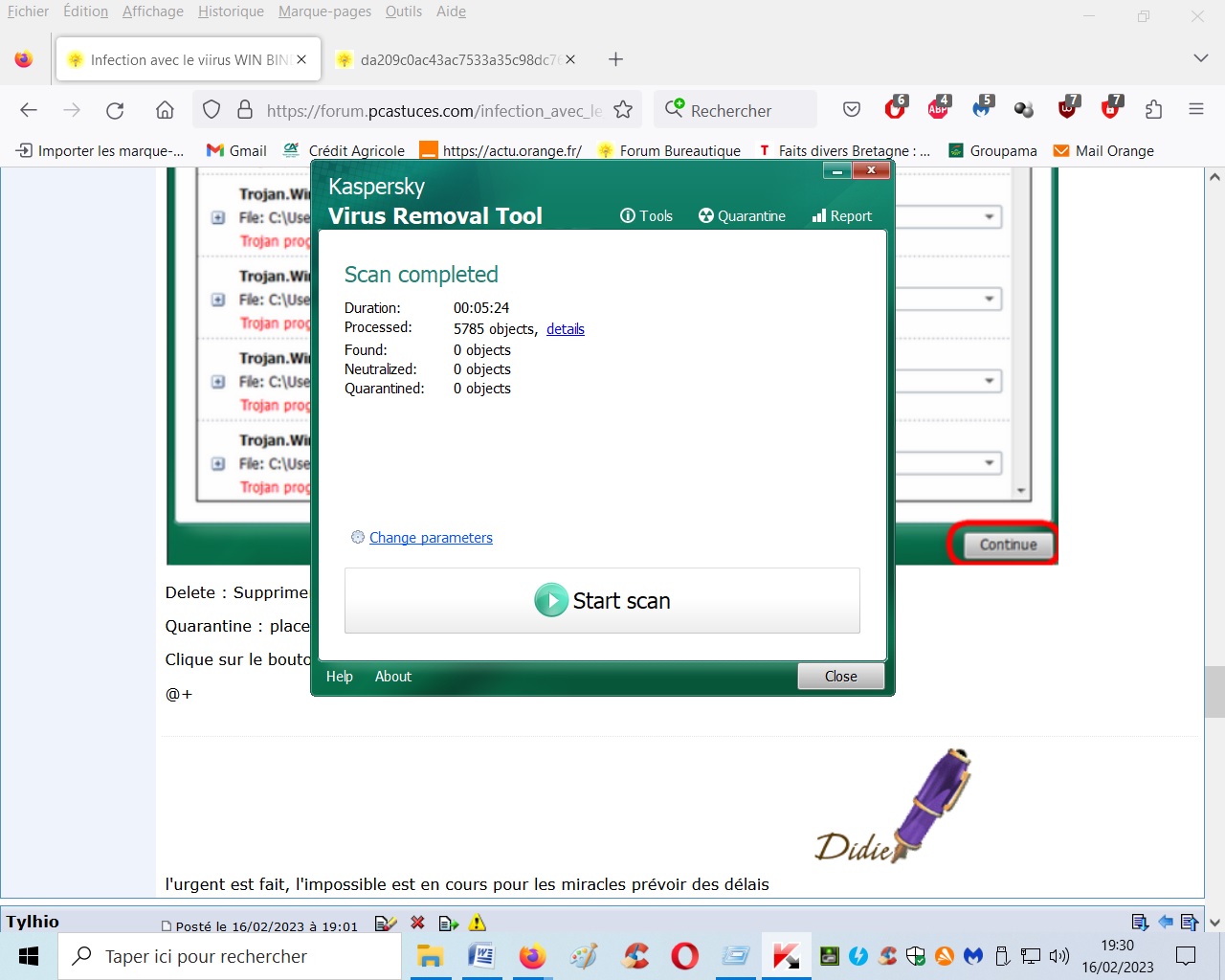Viewport: 1225px width, 980px height.
Task: Click the Continue button in the forum image
Action: coord(1008,545)
